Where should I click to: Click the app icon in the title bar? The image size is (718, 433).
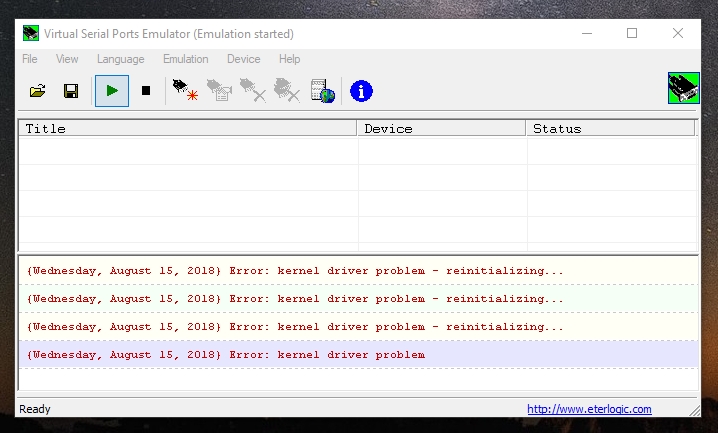[31, 33]
